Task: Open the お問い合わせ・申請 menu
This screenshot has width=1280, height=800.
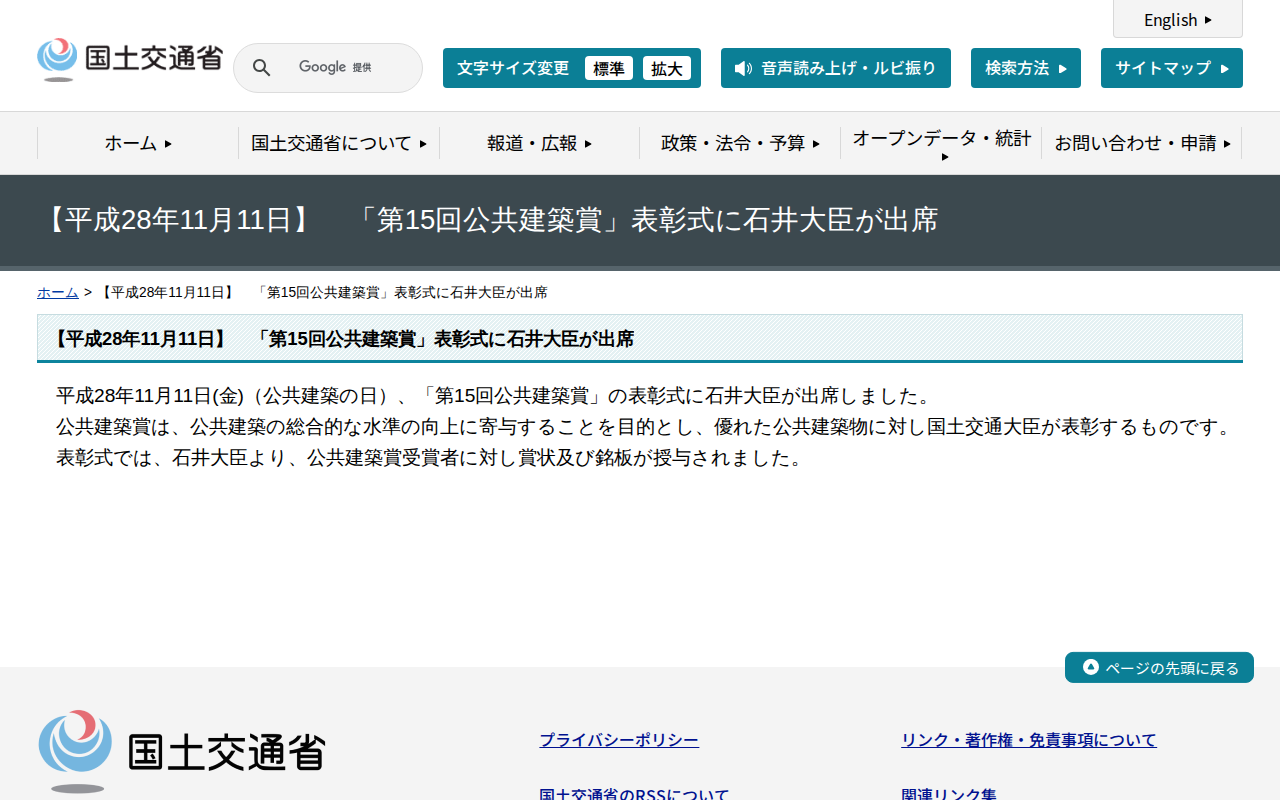Action: [x=1142, y=143]
